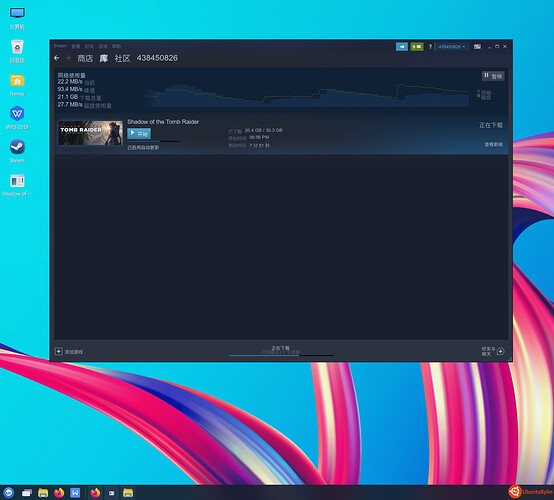Open the first Firefox icon in taskbar
Viewport: 554px width, 500px height.
[x=59, y=493]
